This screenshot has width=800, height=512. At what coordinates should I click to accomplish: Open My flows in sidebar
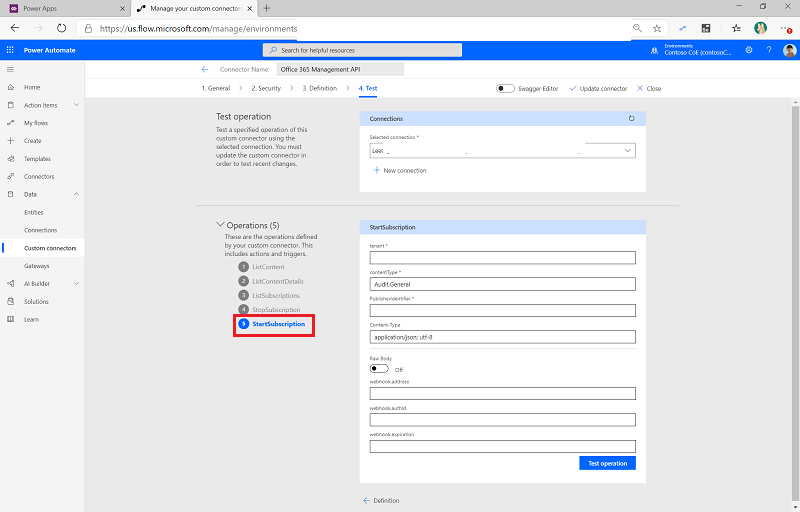[x=36, y=123]
